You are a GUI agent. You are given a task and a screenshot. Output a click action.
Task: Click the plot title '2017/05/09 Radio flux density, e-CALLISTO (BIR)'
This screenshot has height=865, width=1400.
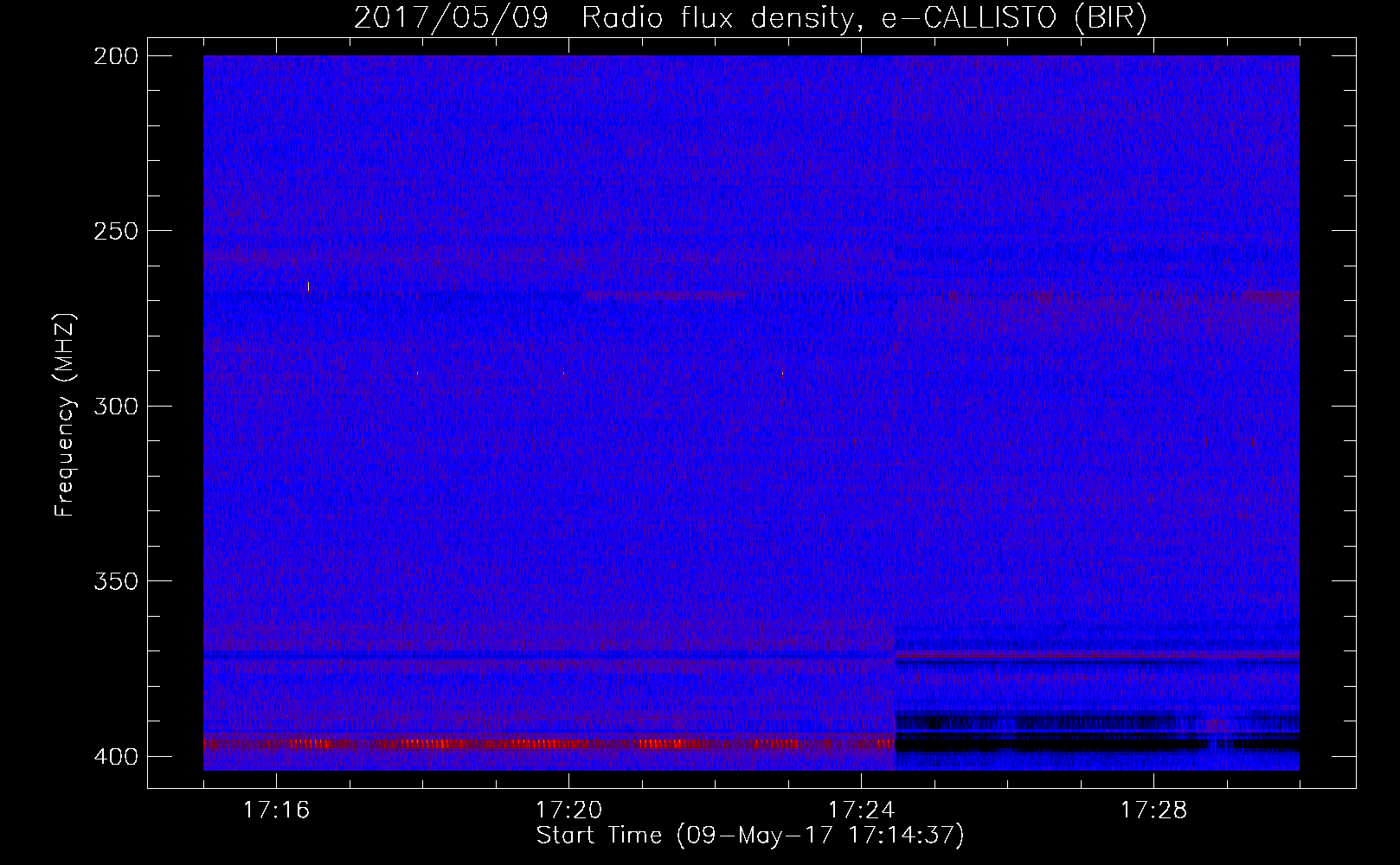tap(750, 17)
